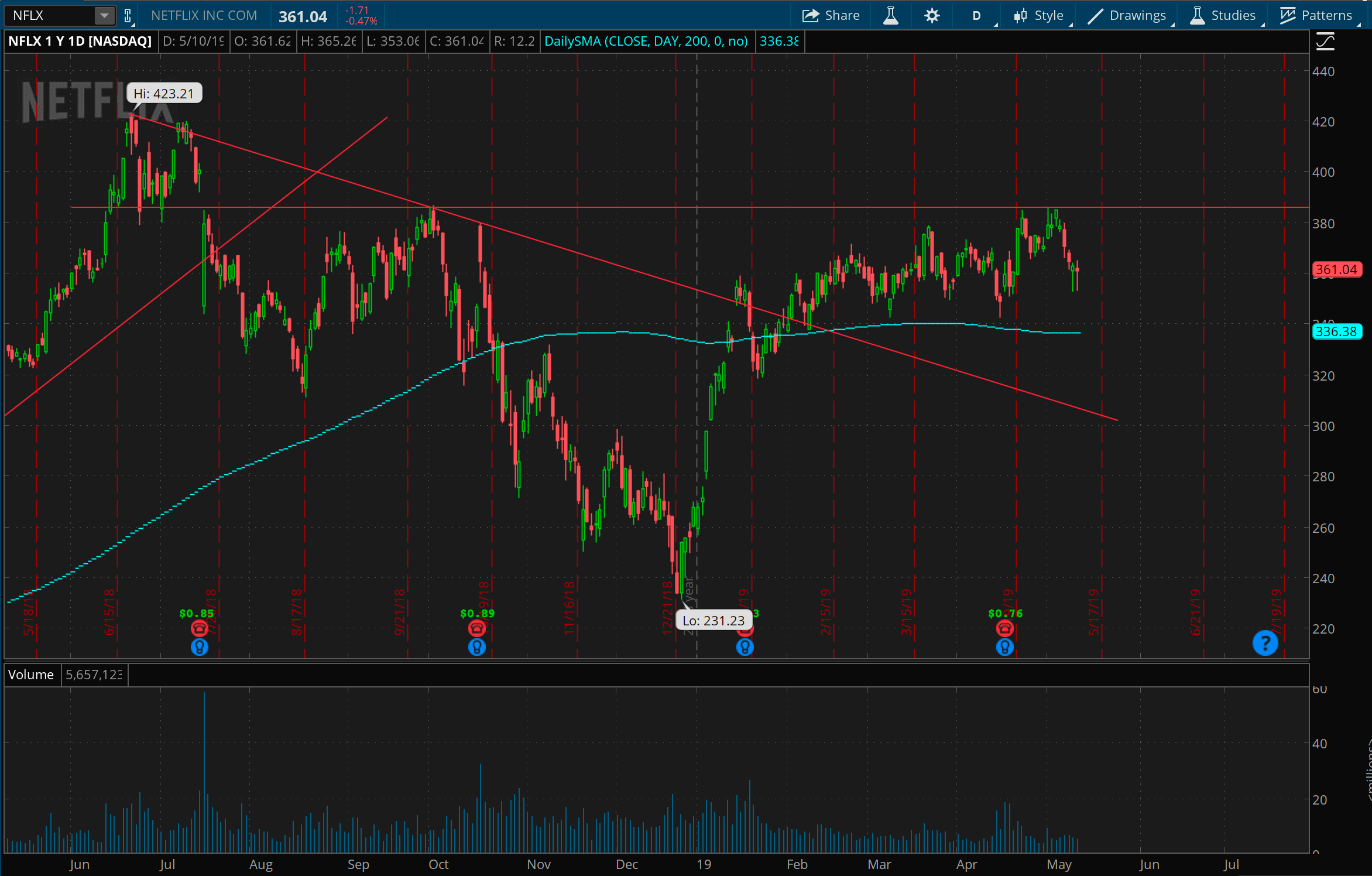The width and height of the screenshot is (1372, 876).
Task: Click the DailySMA (CLOSE, DAY, 200, 0, no) label
Action: pyautogui.click(x=646, y=41)
